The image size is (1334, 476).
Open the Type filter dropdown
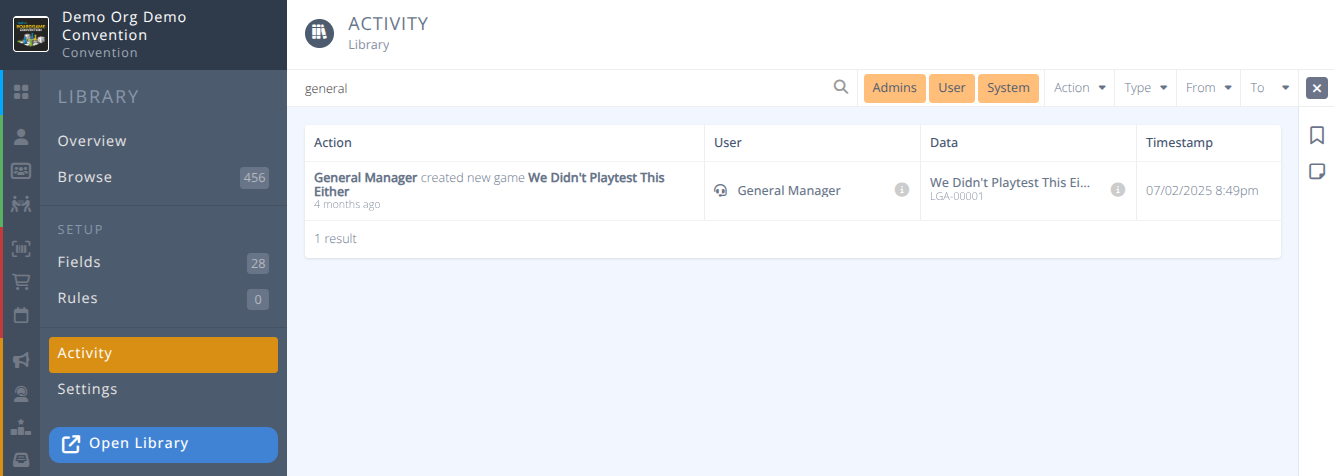coord(1146,88)
